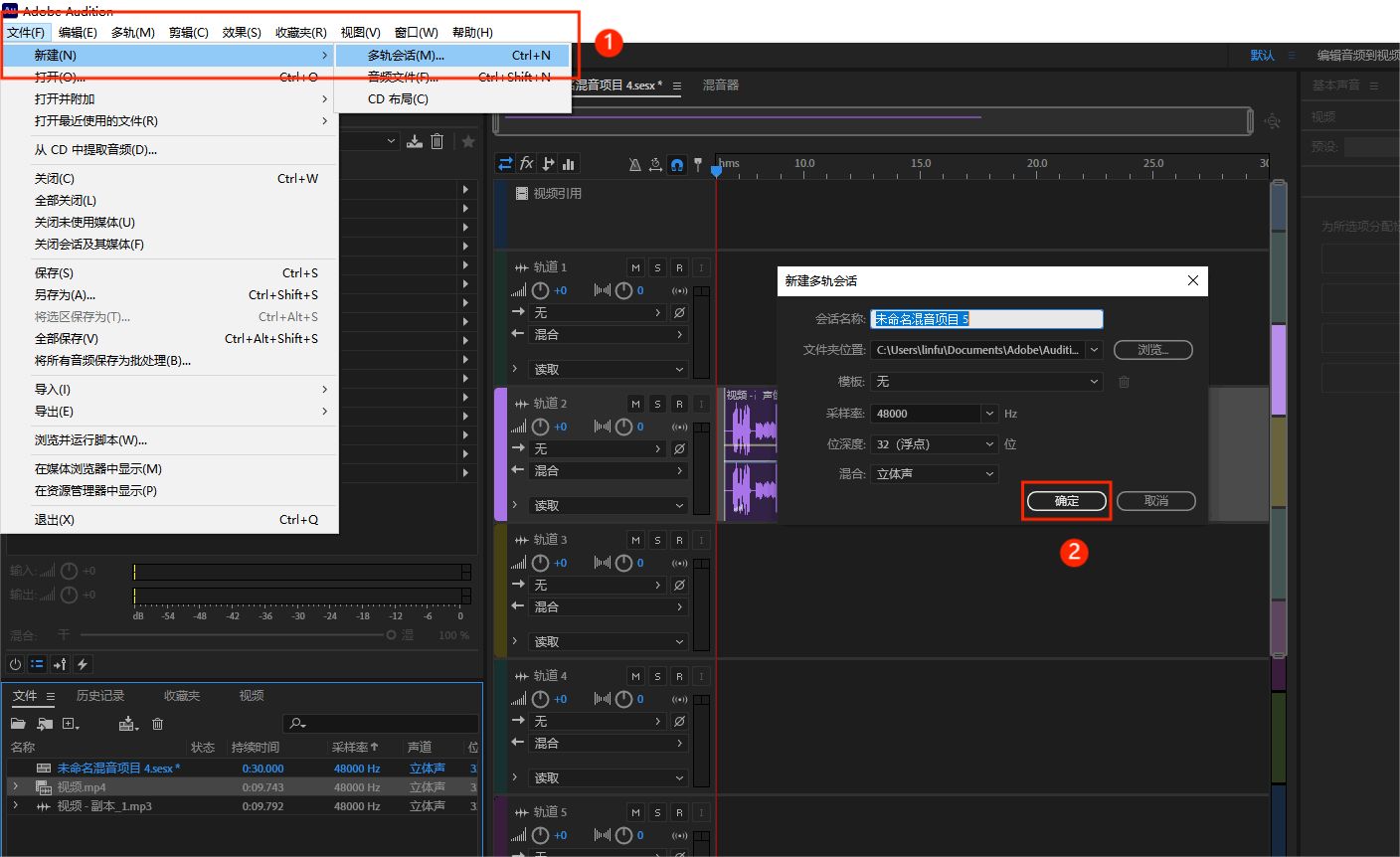This screenshot has width=1400, height=857.
Task: Show the EQ view in track controls
Action: pyautogui.click(x=569, y=164)
